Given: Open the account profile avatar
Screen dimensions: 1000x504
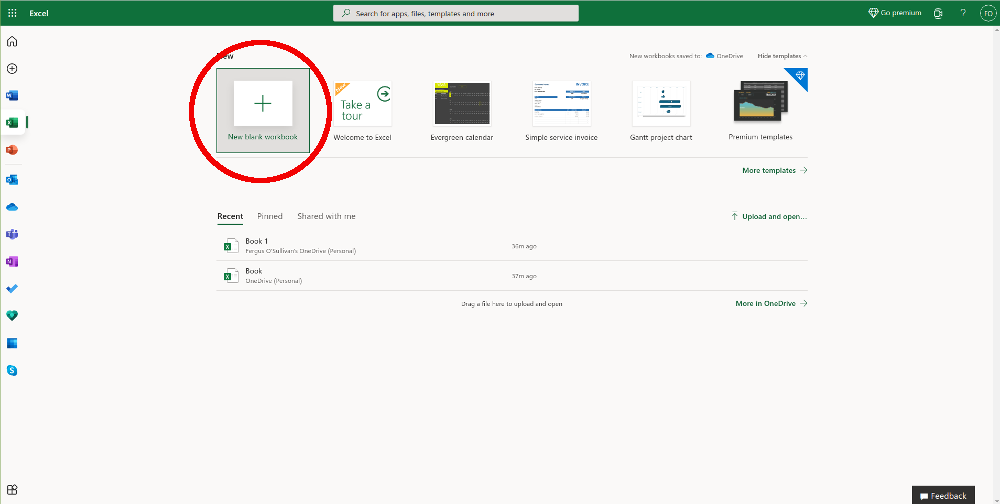Looking at the screenshot, I should 986,13.
